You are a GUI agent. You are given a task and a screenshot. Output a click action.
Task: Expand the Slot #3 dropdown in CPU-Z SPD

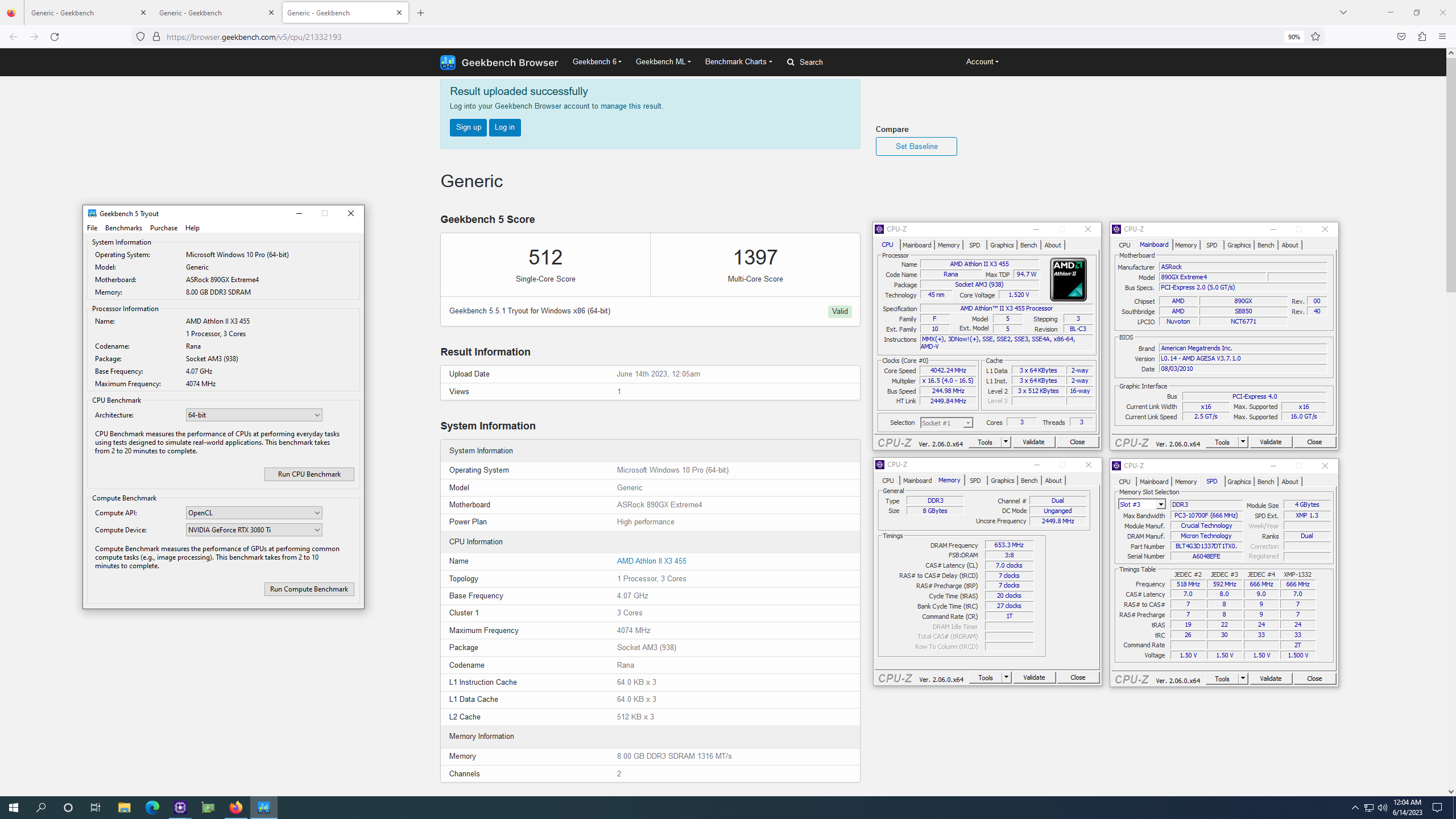pos(1160,504)
